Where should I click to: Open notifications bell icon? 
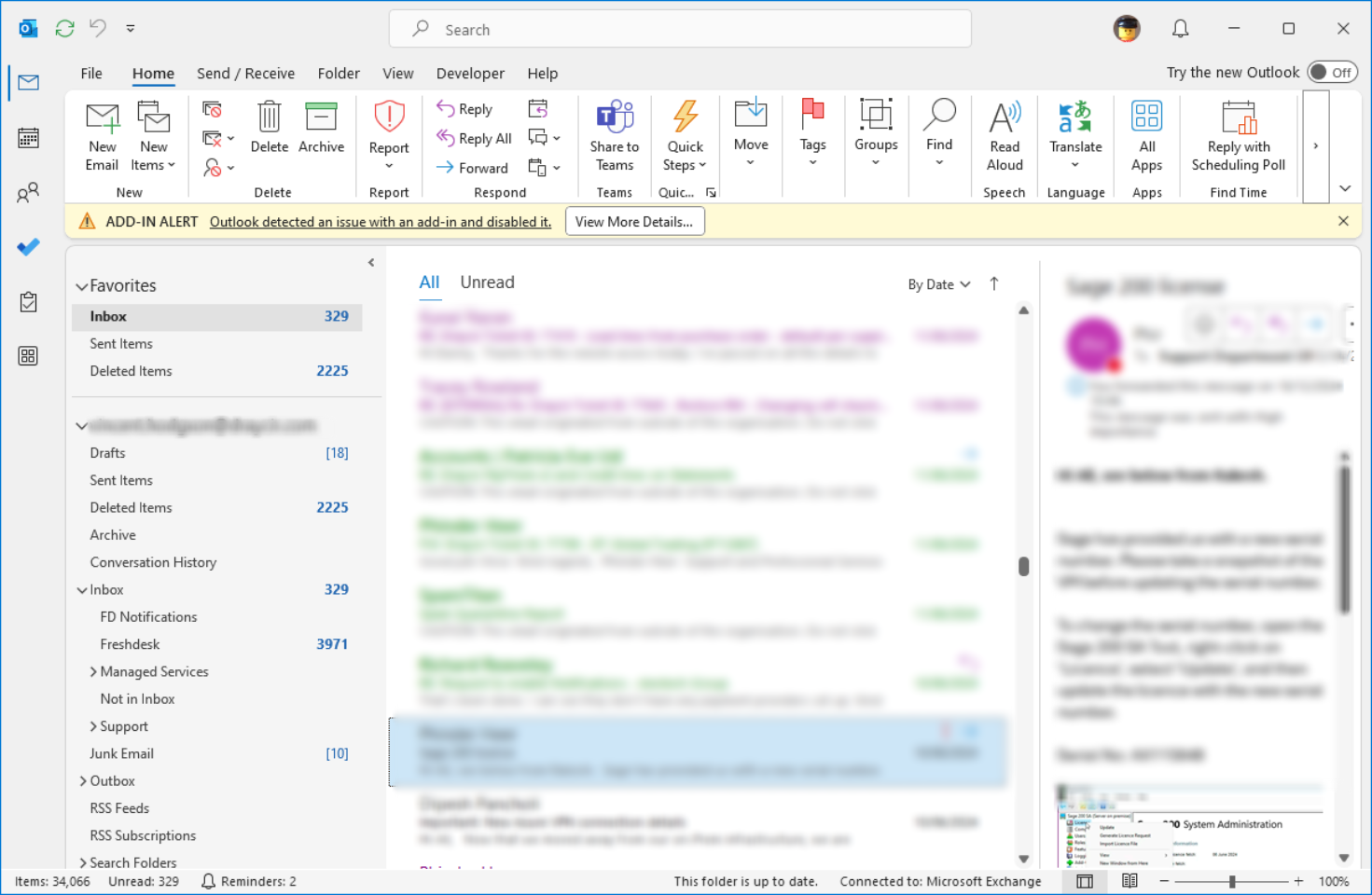pos(1180,29)
